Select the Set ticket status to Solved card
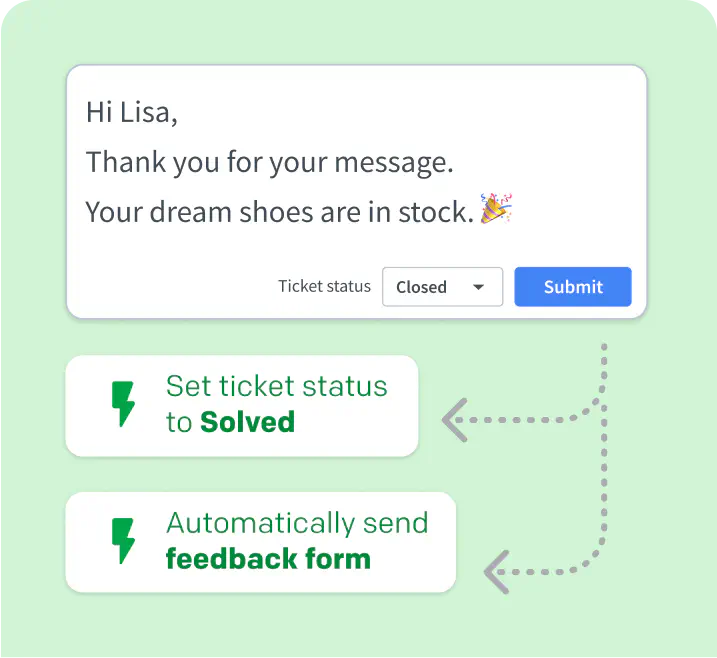The height and width of the screenshot is (658, 717). [x=242, y=406]
